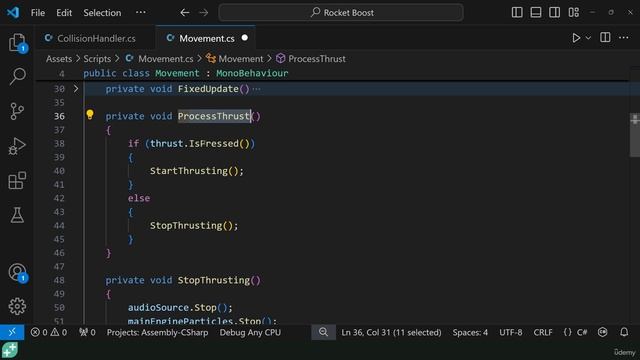
Task: Close Movement.cs via the unsaved dot
Action: (x=244, y=38)
